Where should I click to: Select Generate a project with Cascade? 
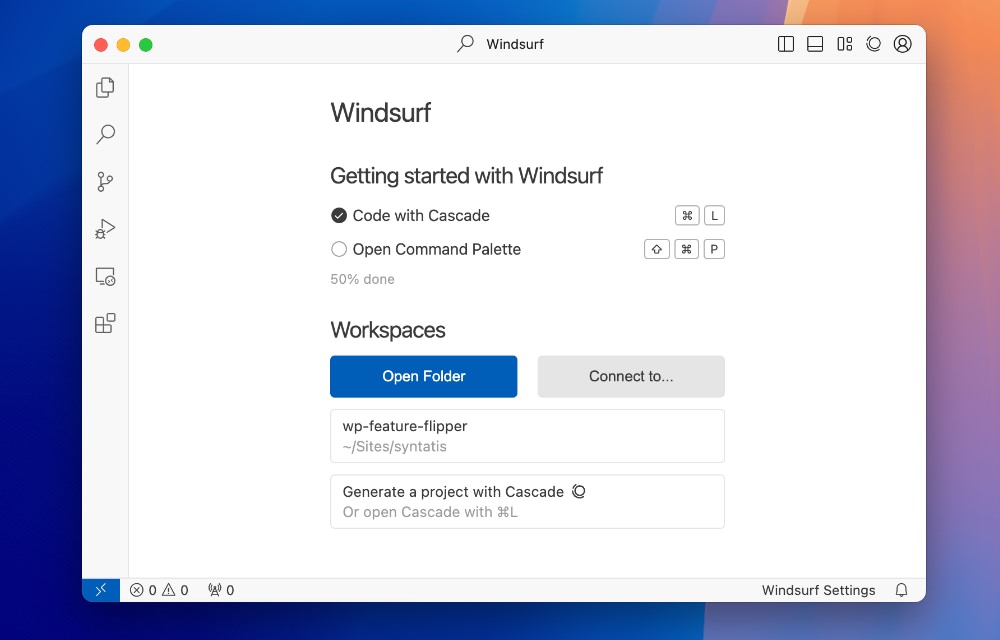click(527, 501)
